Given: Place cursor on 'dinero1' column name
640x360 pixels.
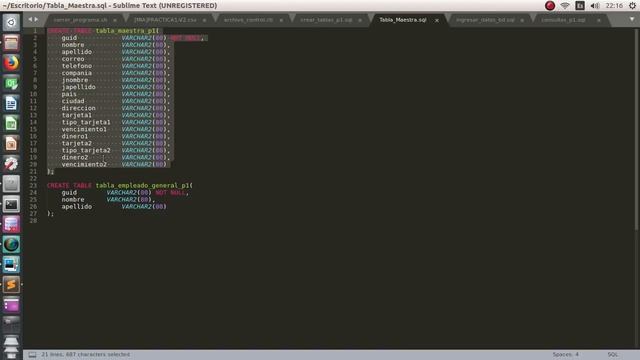Looking at the screenshot, I should click(x=75, y=136).
